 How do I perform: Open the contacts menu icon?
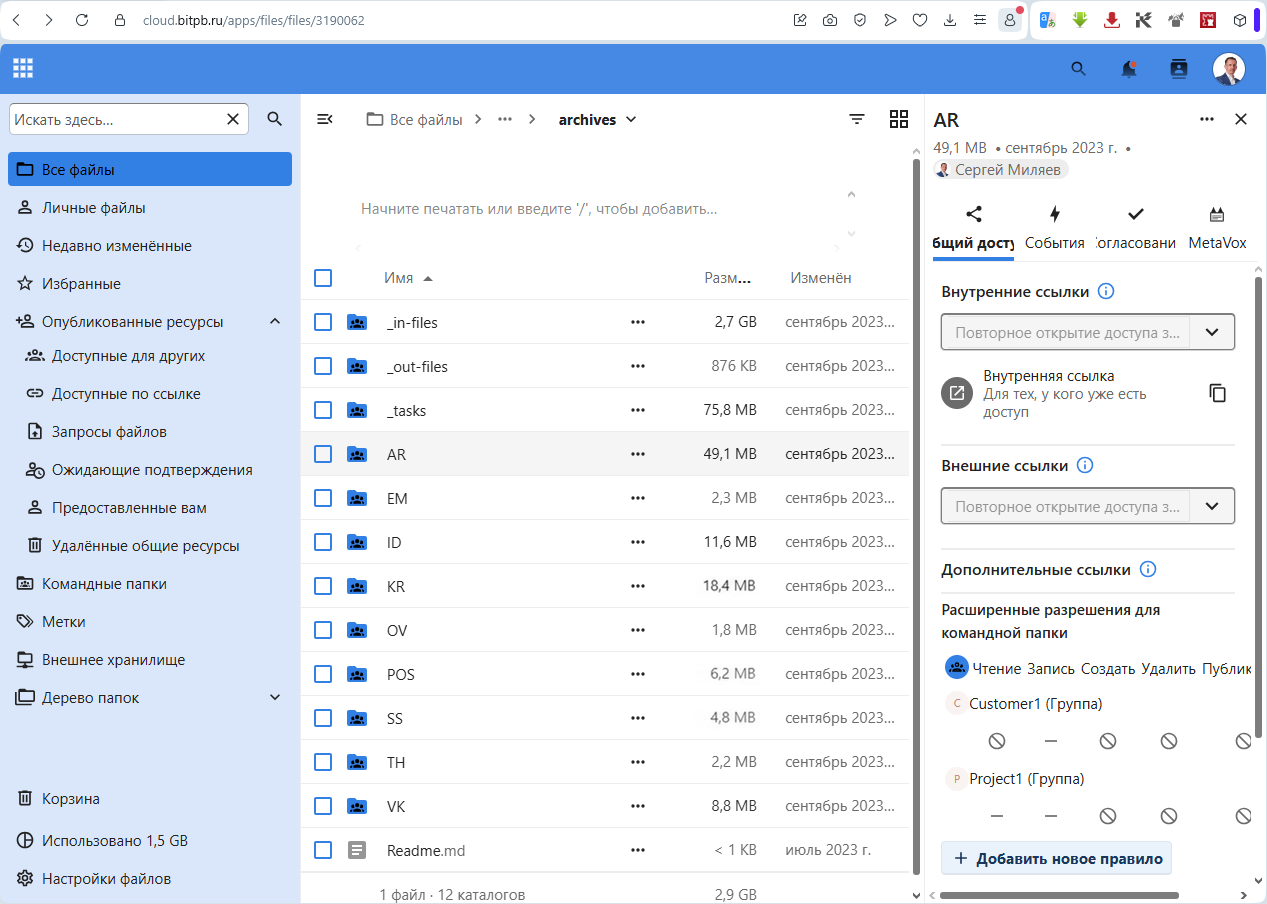click(x=1179, y=69)
